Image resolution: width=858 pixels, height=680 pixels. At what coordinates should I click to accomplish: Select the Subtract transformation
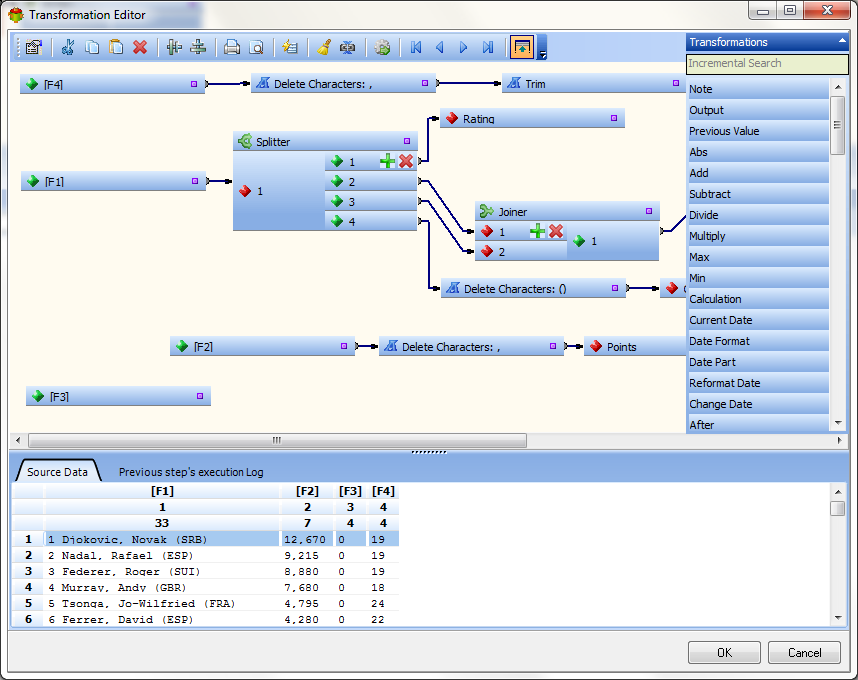tap(758, 194)
